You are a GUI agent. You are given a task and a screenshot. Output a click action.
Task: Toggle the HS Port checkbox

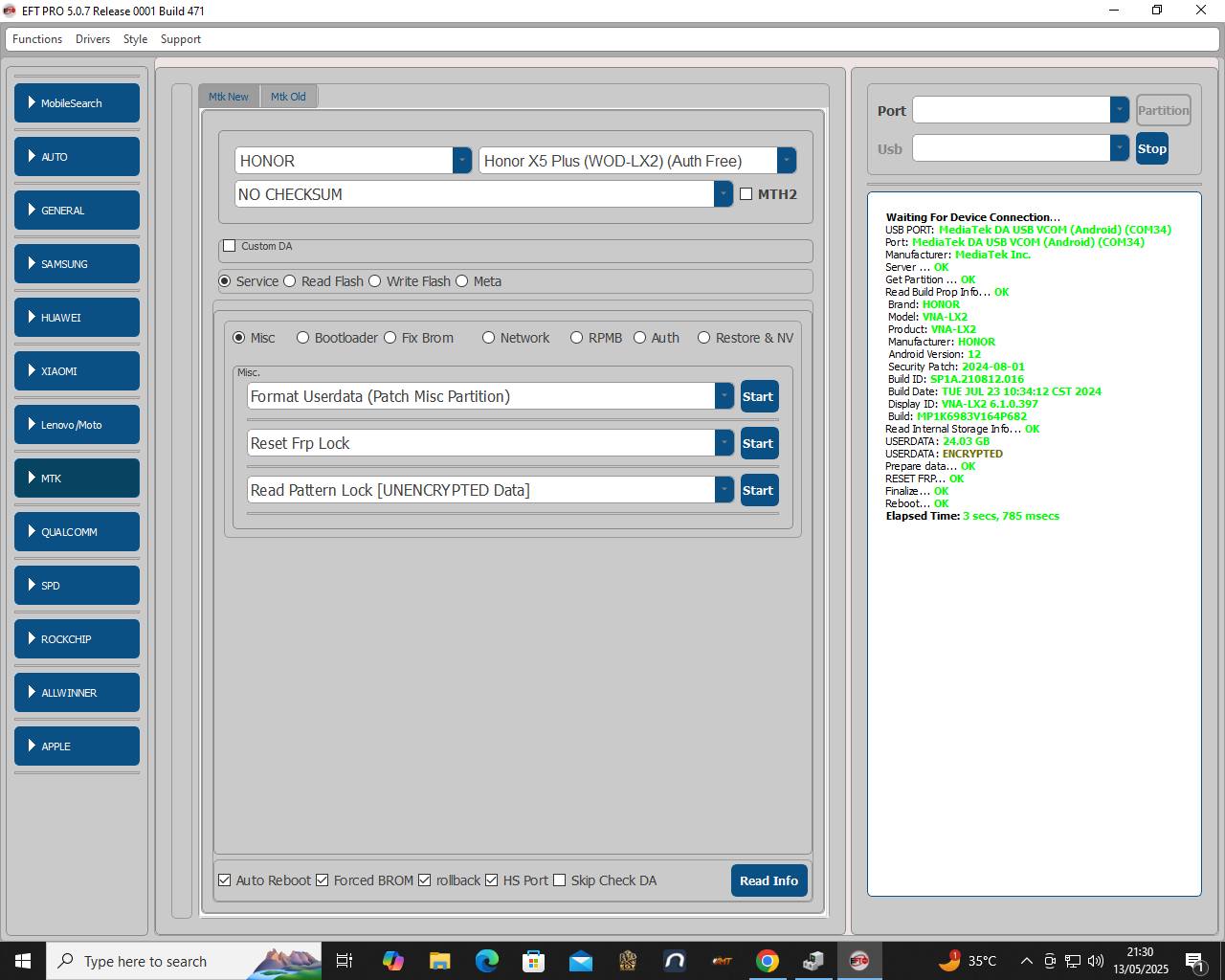pyautogui.click(x=492, y=880)
